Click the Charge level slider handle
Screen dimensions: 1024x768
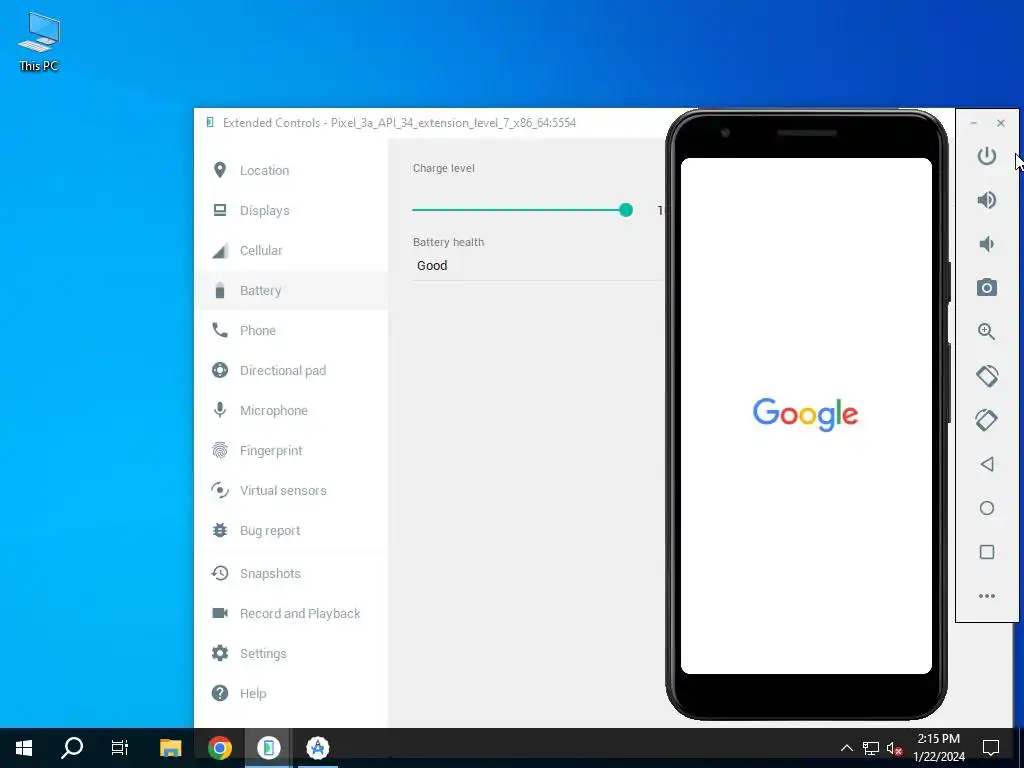pyautogui.click(x=626, y=210)
